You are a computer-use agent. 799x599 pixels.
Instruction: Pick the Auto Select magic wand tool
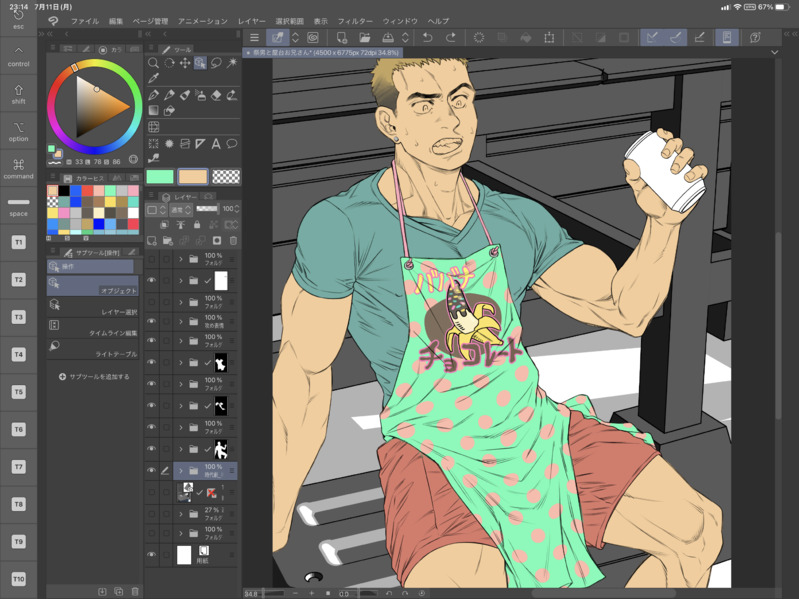[232, 63]
